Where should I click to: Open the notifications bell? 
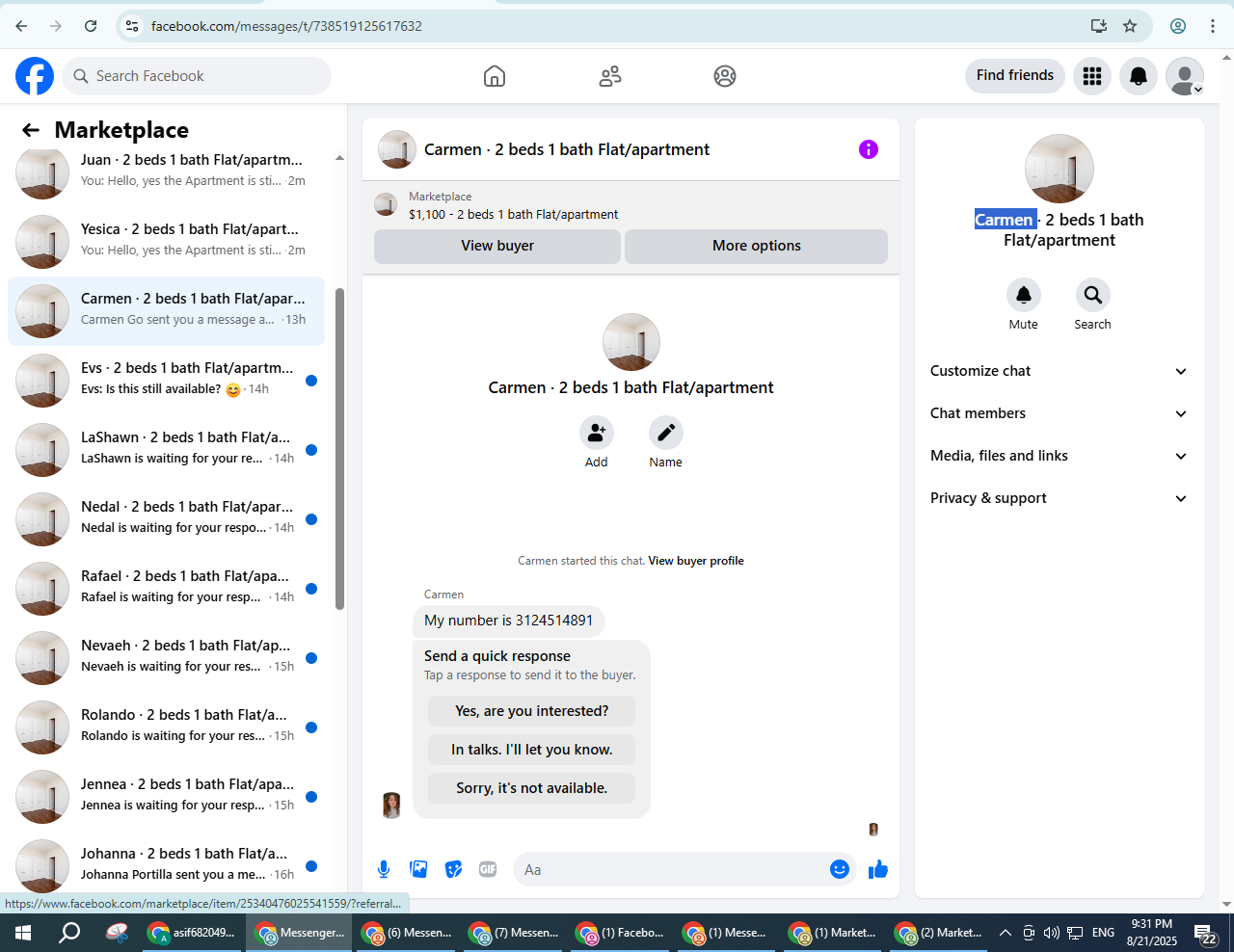pos(1139,76)
